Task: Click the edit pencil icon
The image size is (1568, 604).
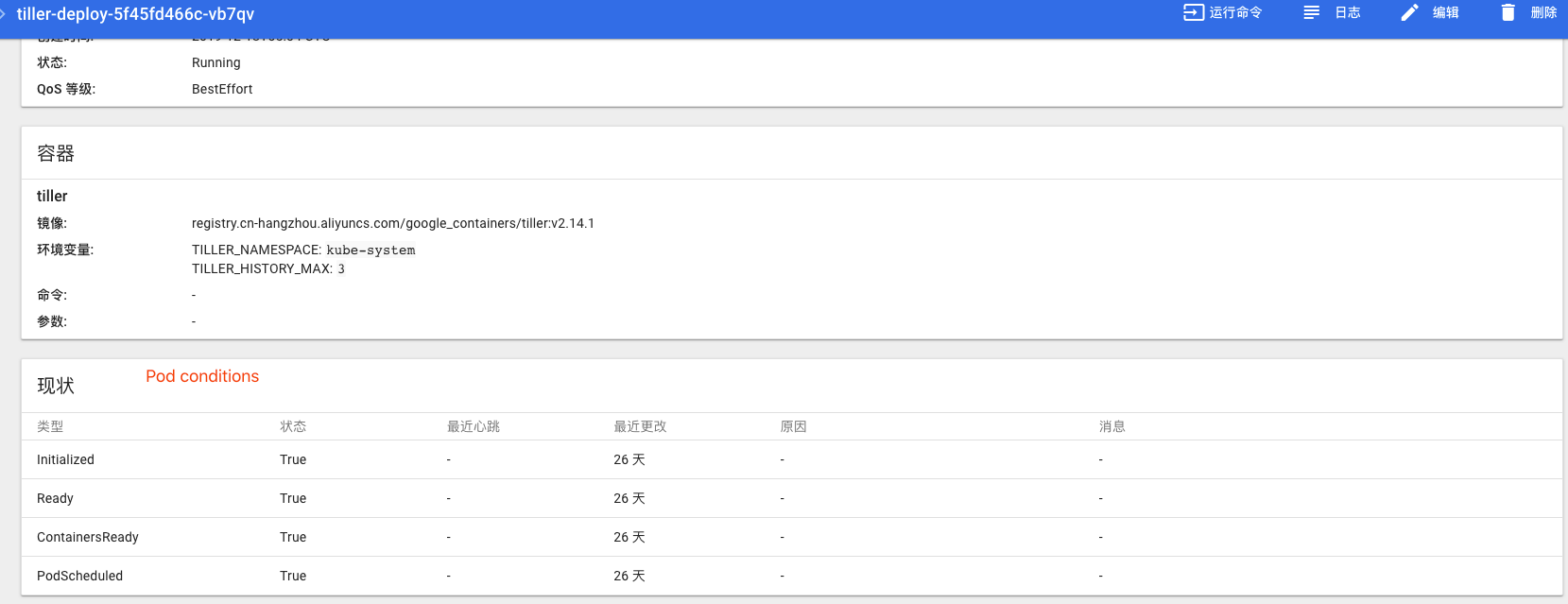Action: [1409, 12]
